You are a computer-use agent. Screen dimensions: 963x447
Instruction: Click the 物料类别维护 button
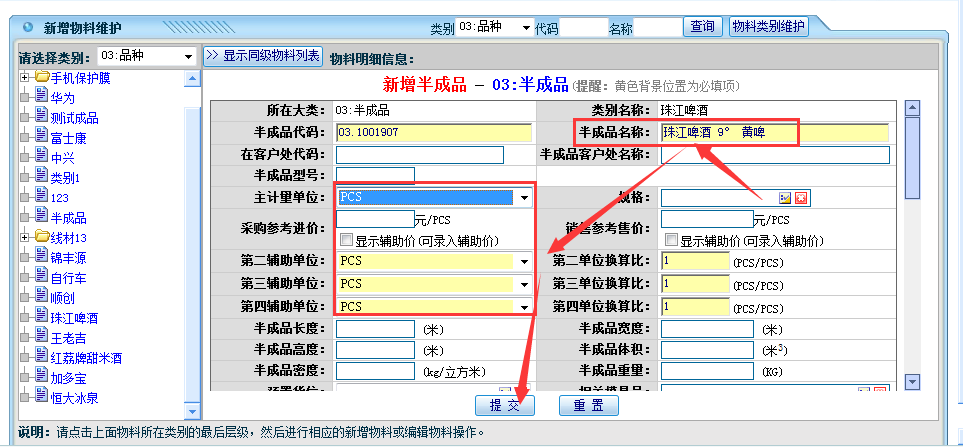tap(769, 27)
